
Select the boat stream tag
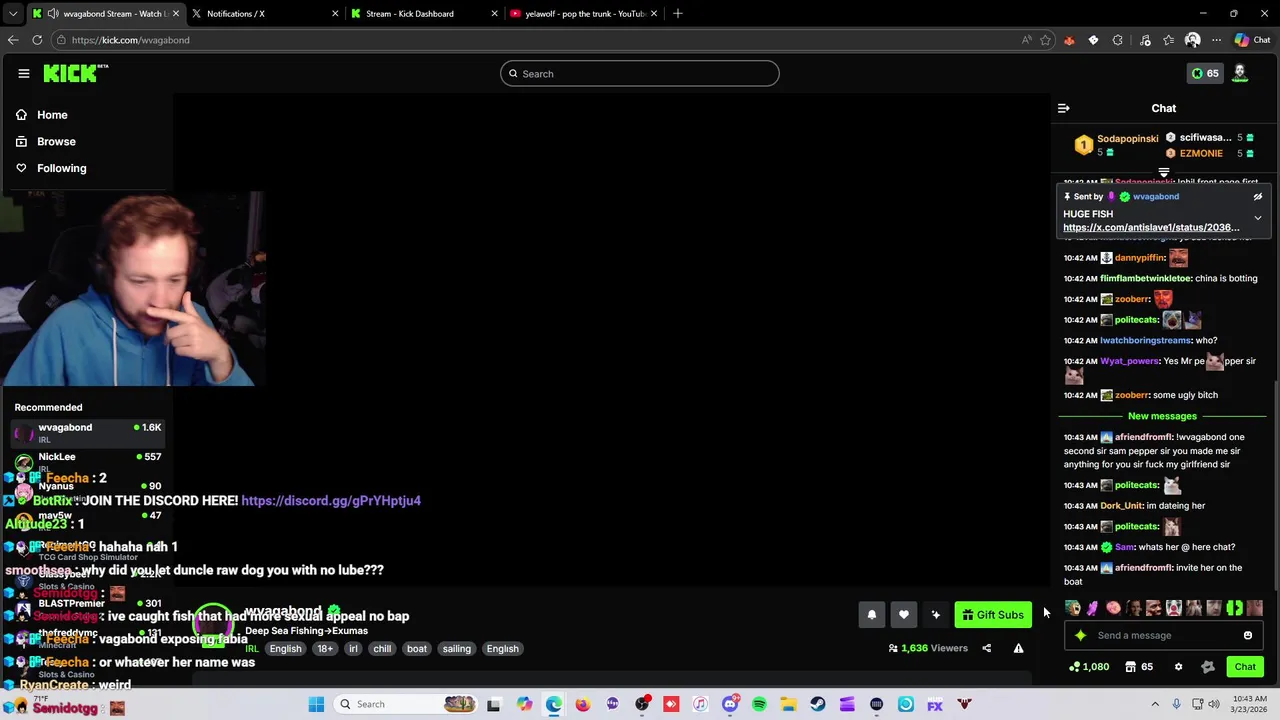[x=417, y=648]
